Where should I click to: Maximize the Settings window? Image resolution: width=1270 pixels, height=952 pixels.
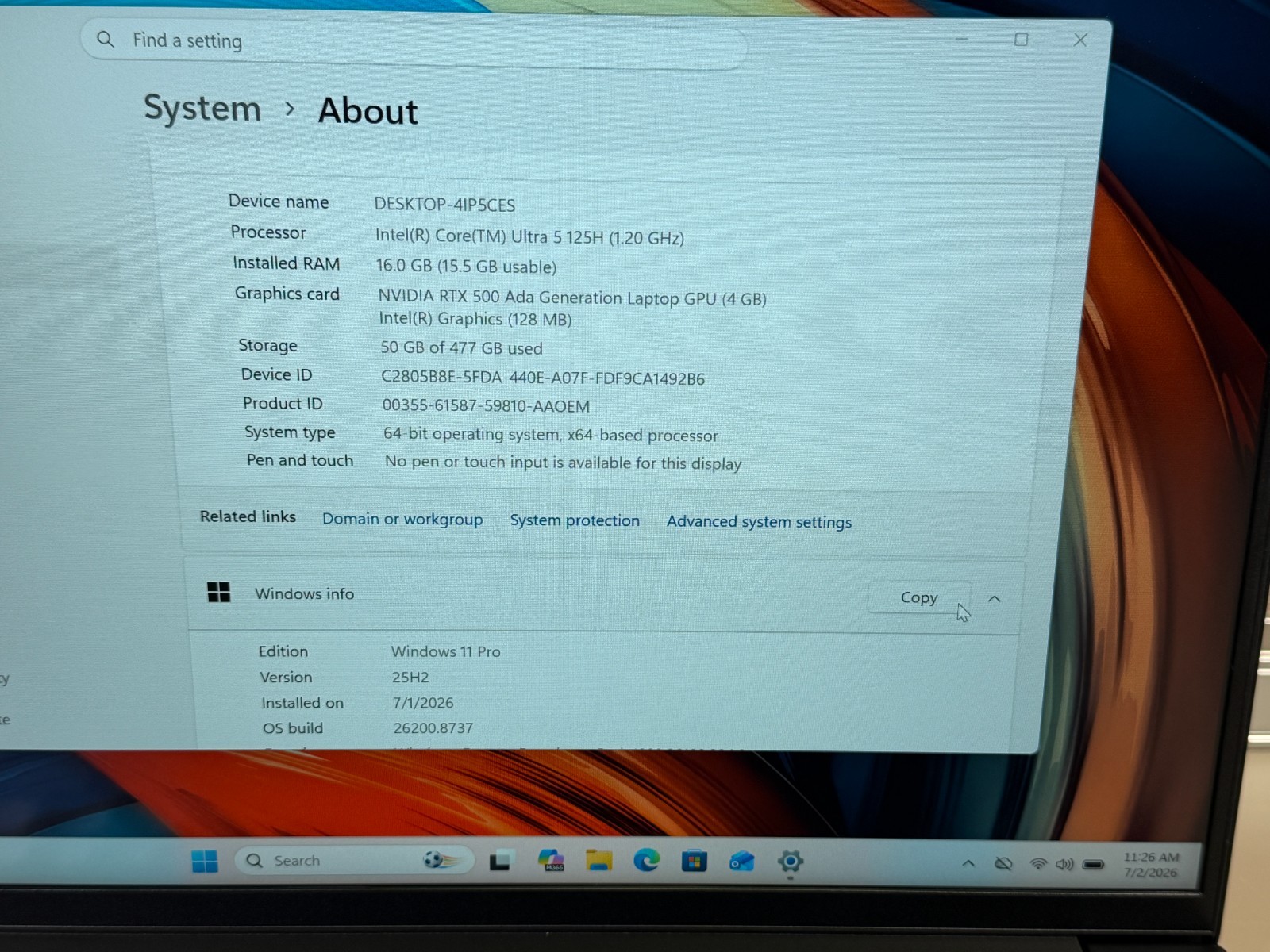tap(1022, 39)
